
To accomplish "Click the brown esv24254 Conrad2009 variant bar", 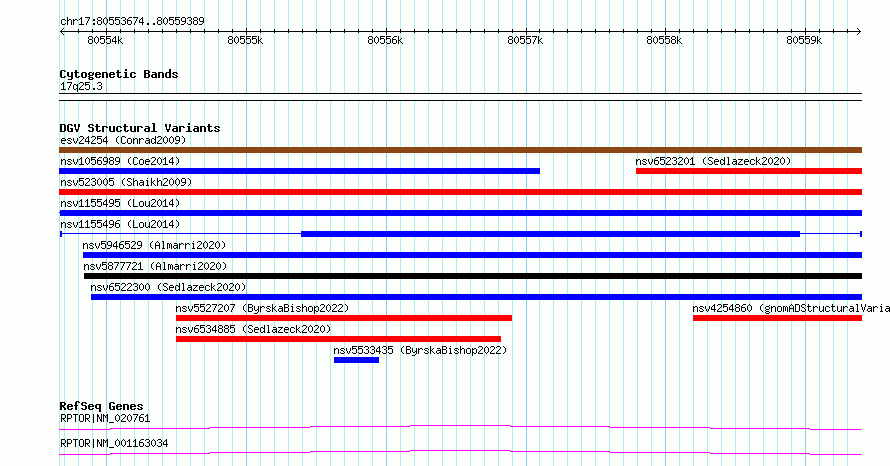I will tap(460, 150).
